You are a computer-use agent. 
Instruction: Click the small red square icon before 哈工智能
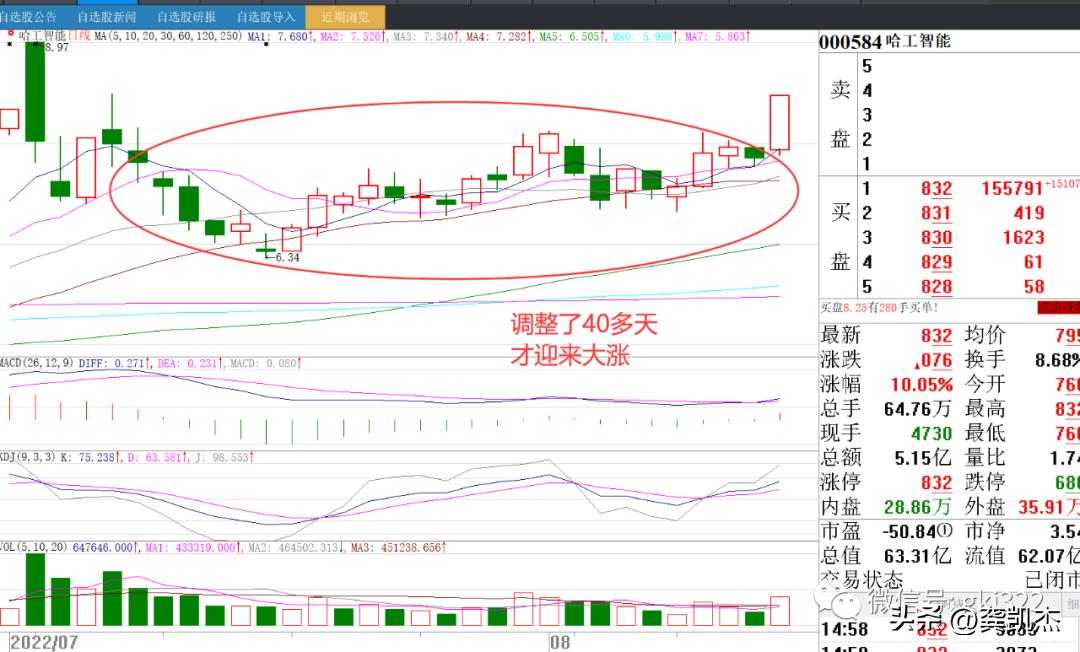click(x=10, y=32)
